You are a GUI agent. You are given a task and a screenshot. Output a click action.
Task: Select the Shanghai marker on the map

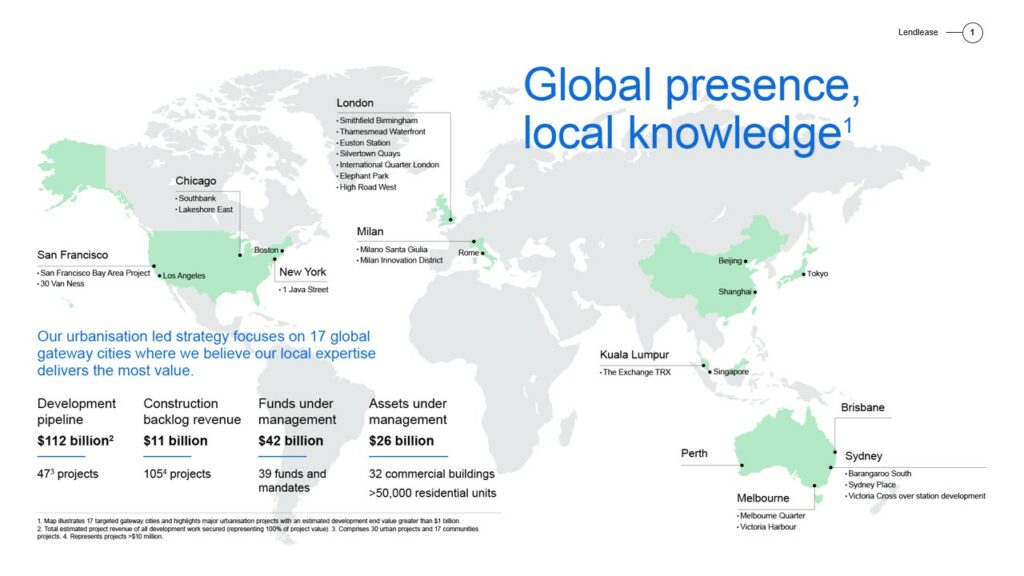point(755,292)
